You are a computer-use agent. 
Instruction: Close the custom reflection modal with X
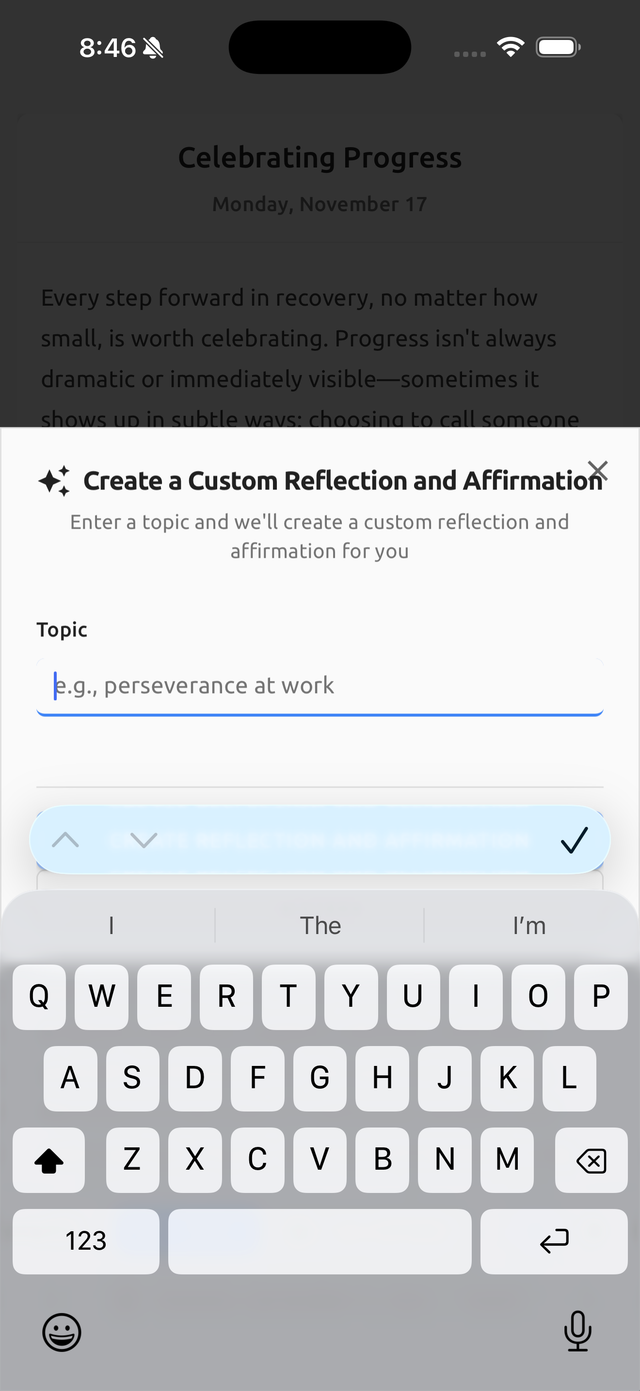tap(597, 470)
